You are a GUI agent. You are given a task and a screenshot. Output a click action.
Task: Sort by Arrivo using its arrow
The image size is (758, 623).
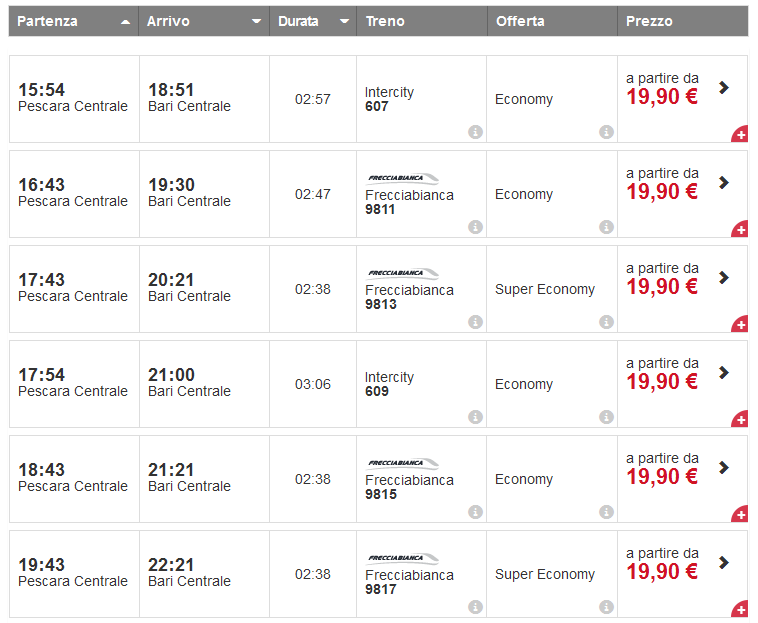pos(256,21)
